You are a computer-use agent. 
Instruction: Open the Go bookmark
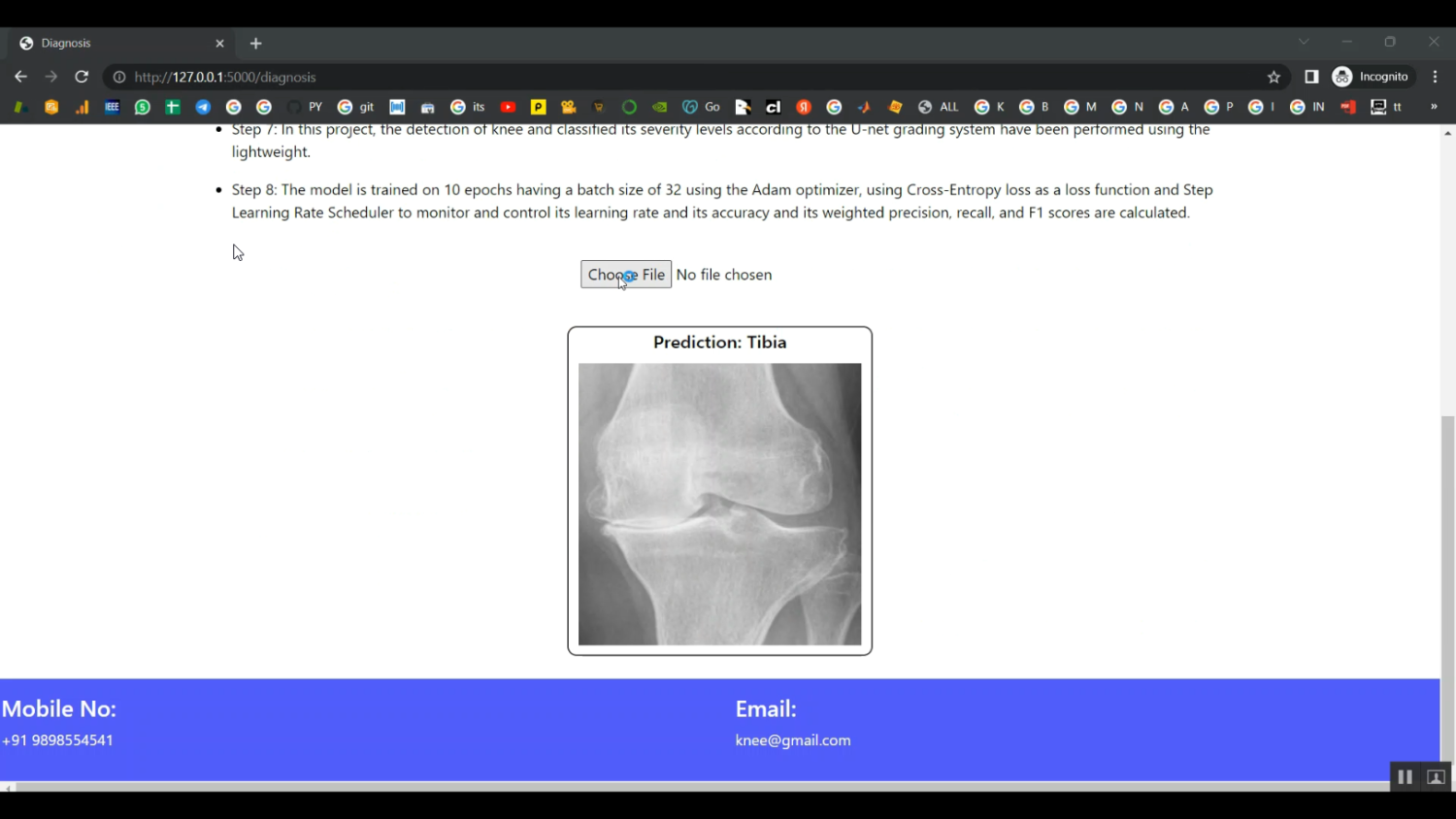tap(701, 107)
